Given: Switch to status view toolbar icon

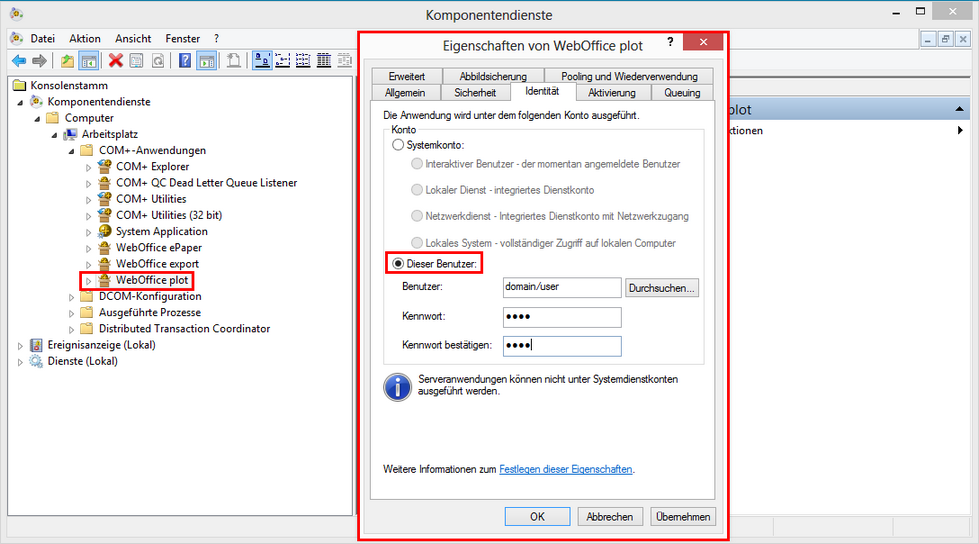Looking at the screenshot, I should pos(344,61).
